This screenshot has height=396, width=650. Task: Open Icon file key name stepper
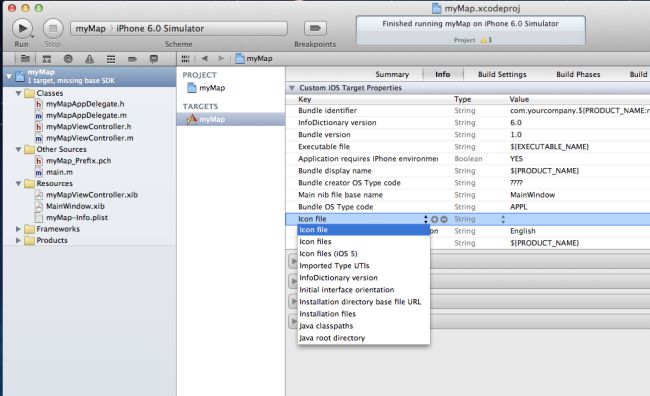(x=425, y=219)
